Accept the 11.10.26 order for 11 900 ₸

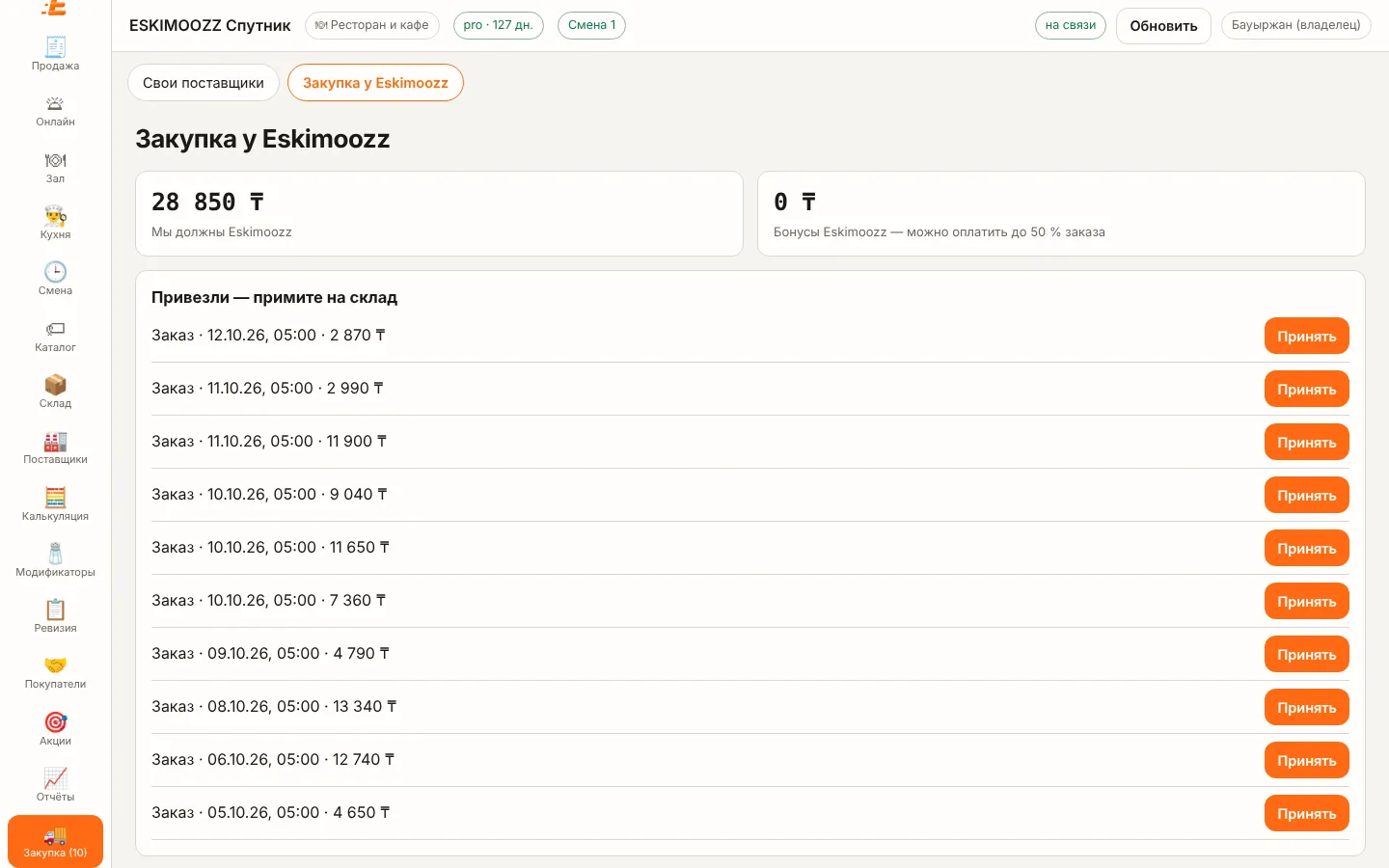tap(1306, 443)
